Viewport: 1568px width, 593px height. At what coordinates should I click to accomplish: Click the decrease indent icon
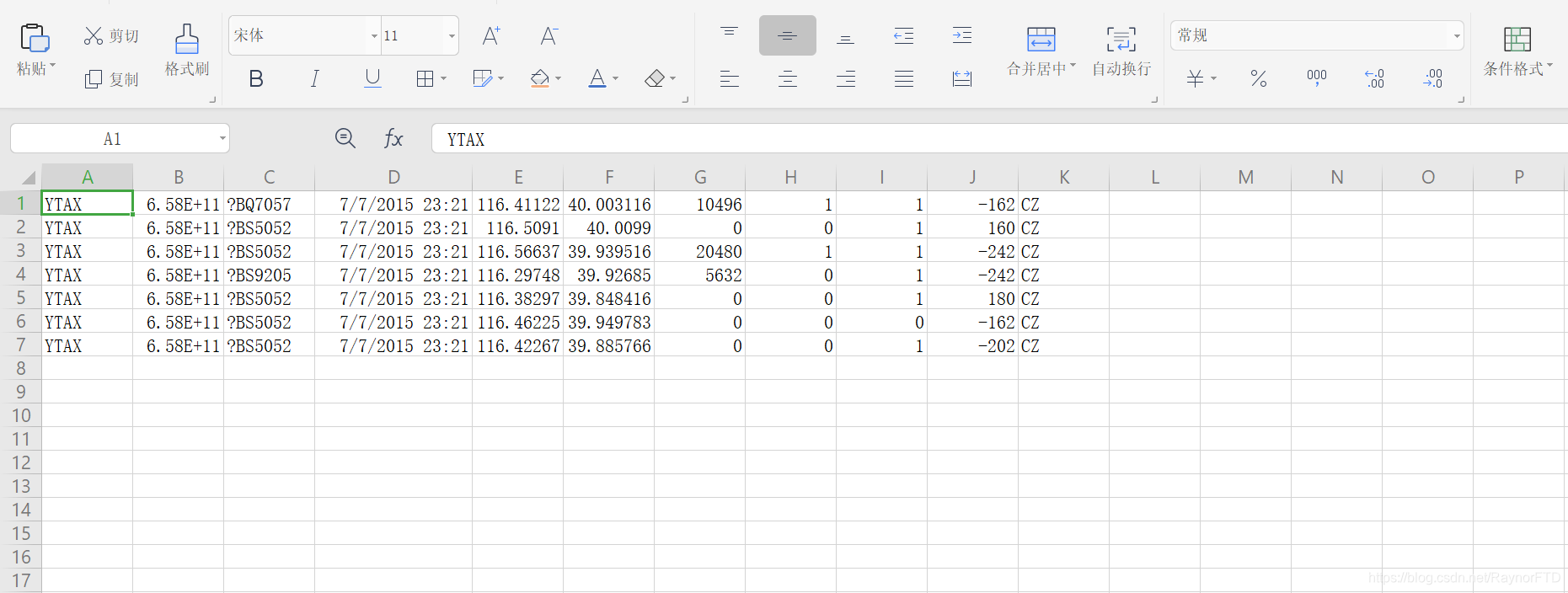903,35
